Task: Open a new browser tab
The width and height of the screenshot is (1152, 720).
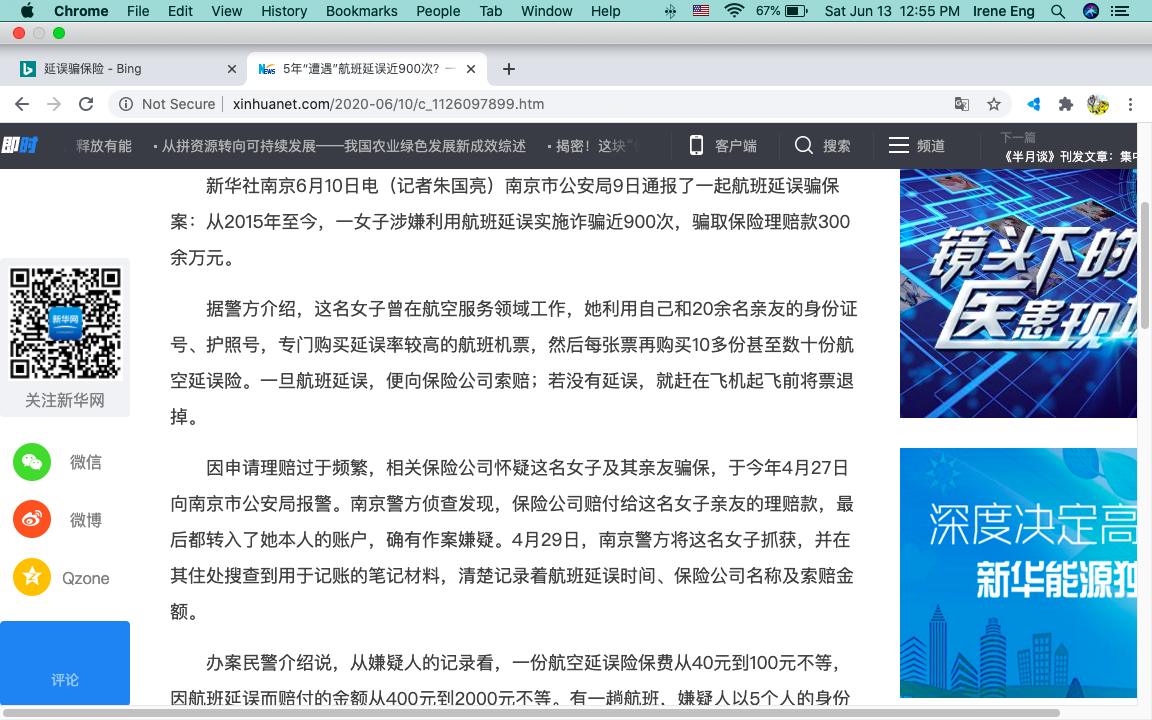Action: click(509, 69)
